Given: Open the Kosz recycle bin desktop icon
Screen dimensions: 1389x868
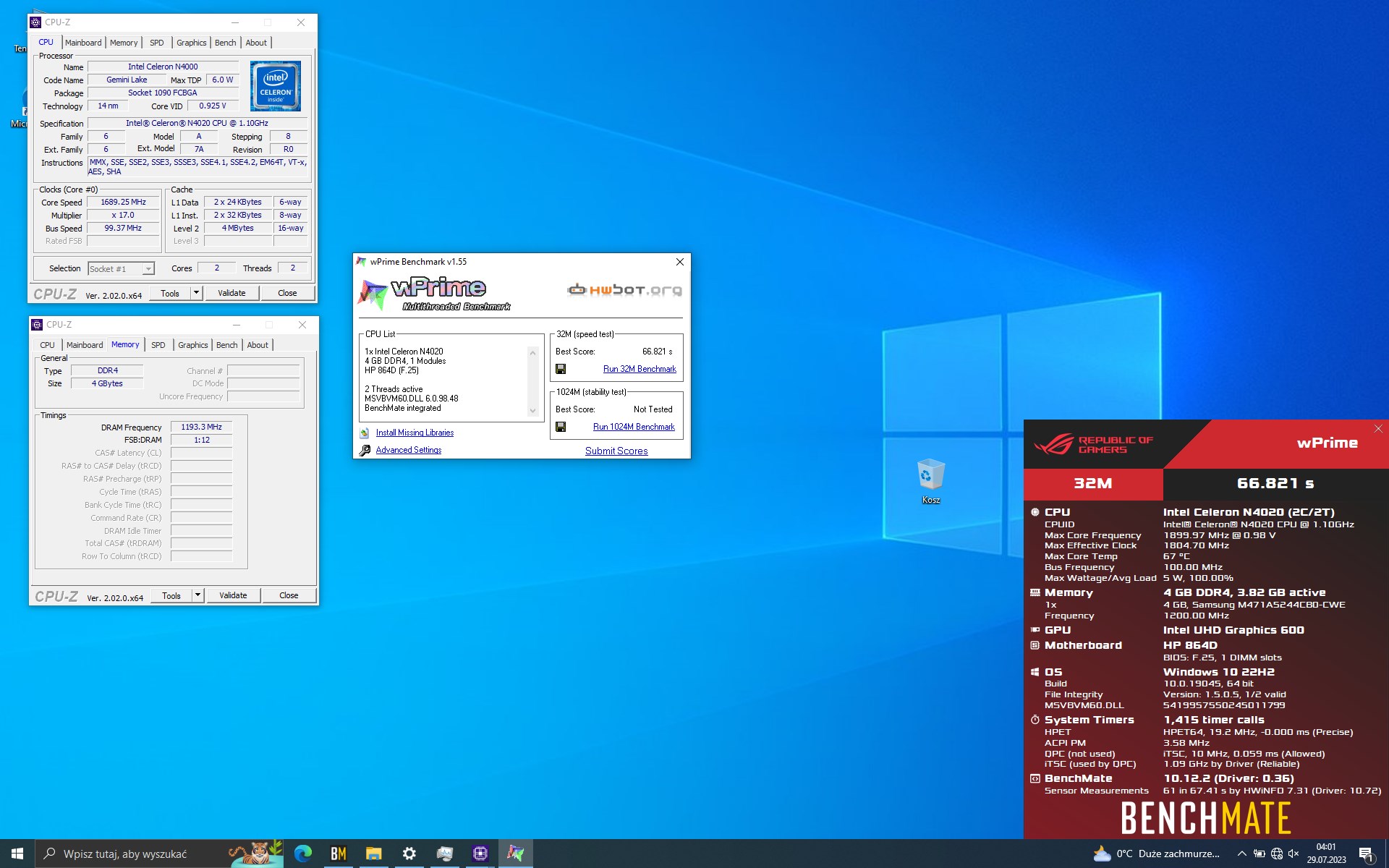Looking at the screenshot, I should 930,481.
